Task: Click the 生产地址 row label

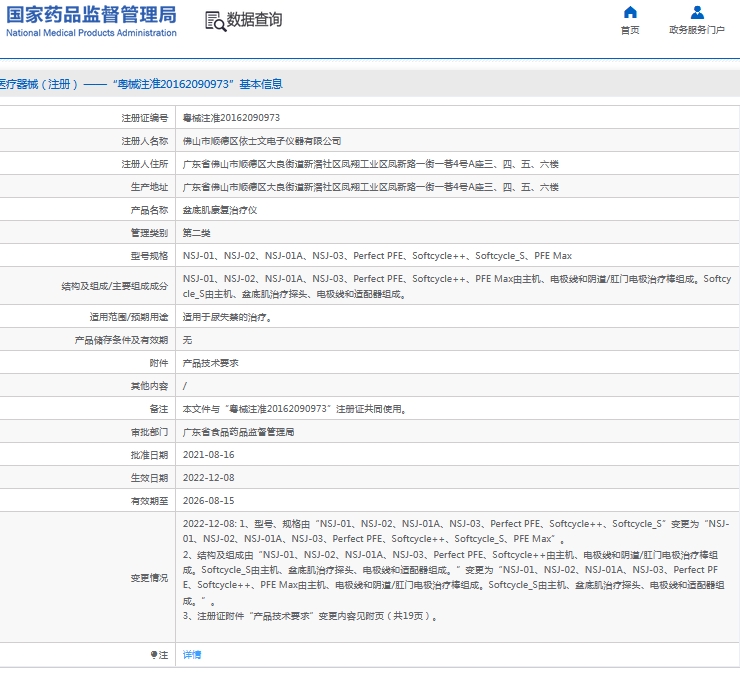Action: tap(149, 187)
